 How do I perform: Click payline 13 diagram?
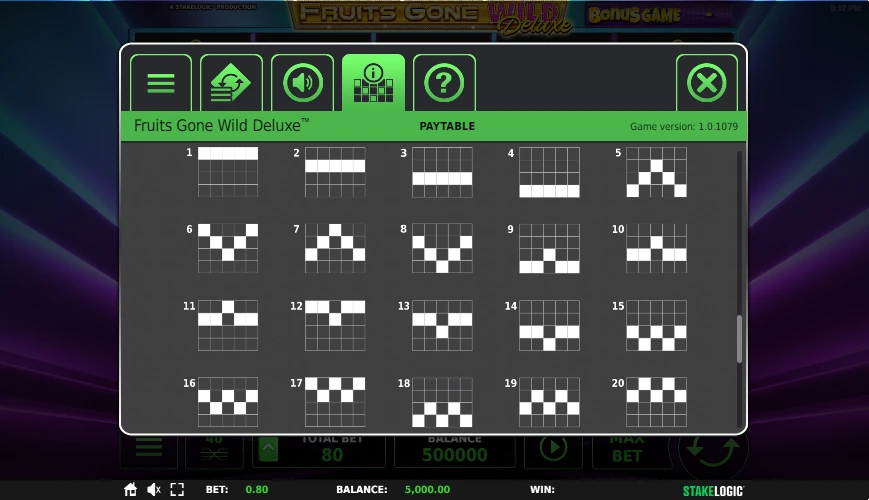pyautogui.click(x=442, y=325)
